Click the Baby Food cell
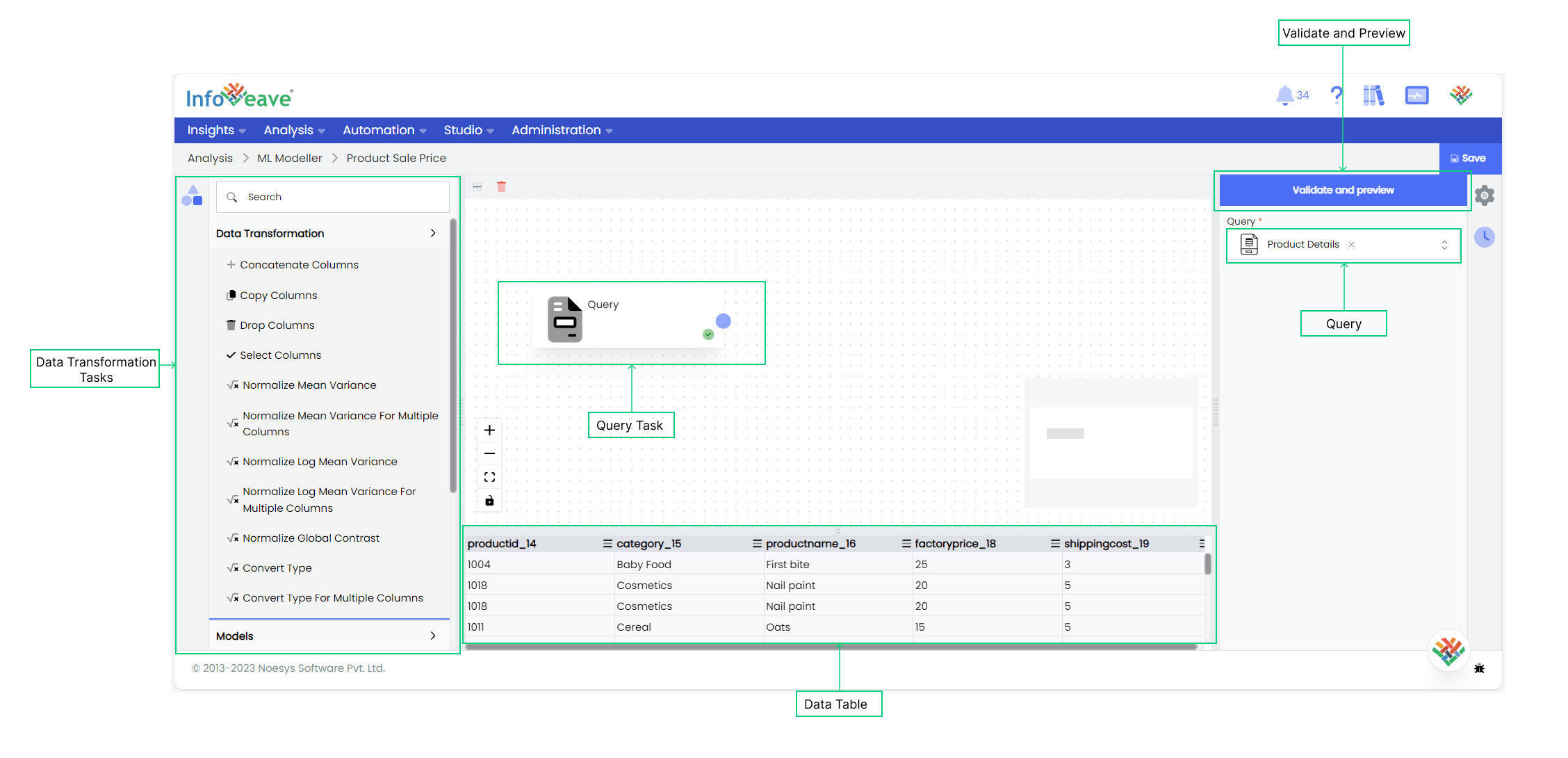This screenshot has width=1568, height=758. click(689, 565)
